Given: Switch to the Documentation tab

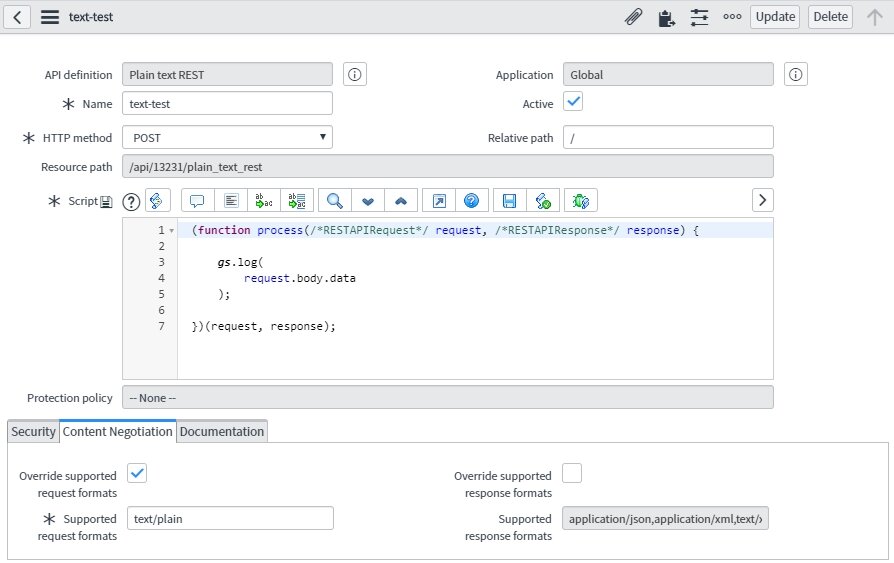Looking at the screenshot, I should click(222, 432).
